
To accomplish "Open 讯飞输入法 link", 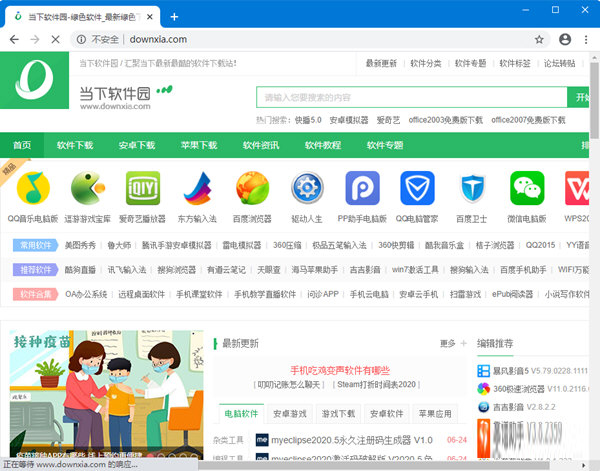I will pos(127,270).
